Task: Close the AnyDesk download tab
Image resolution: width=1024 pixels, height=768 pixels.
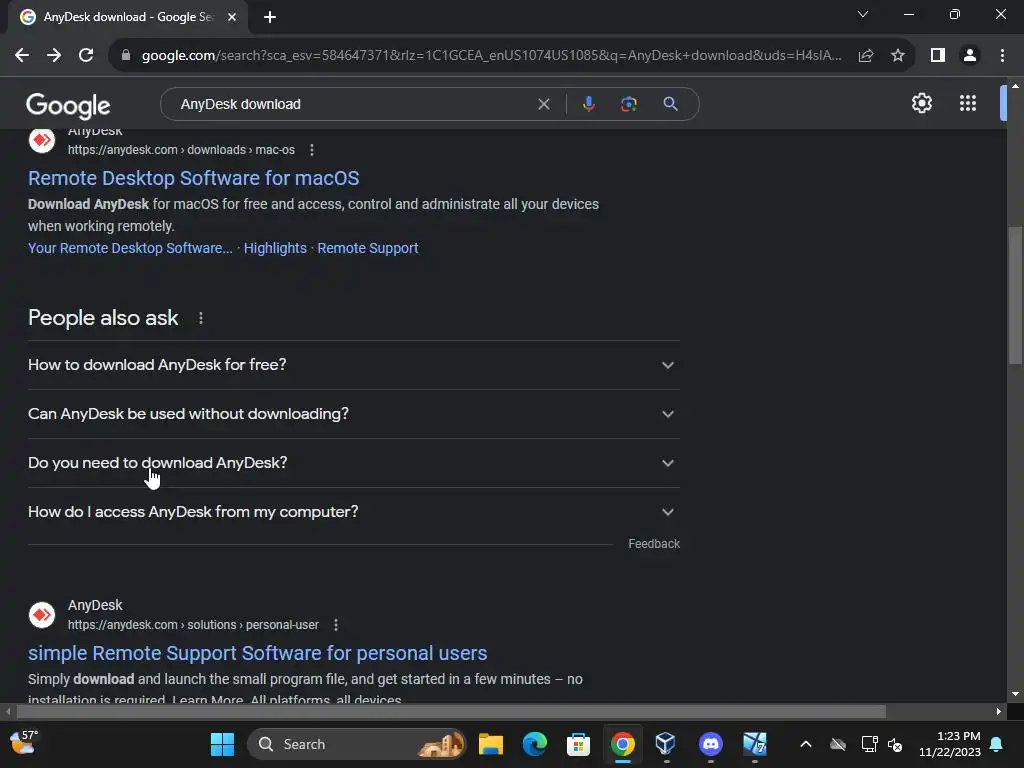Action: tap(232, 17)
